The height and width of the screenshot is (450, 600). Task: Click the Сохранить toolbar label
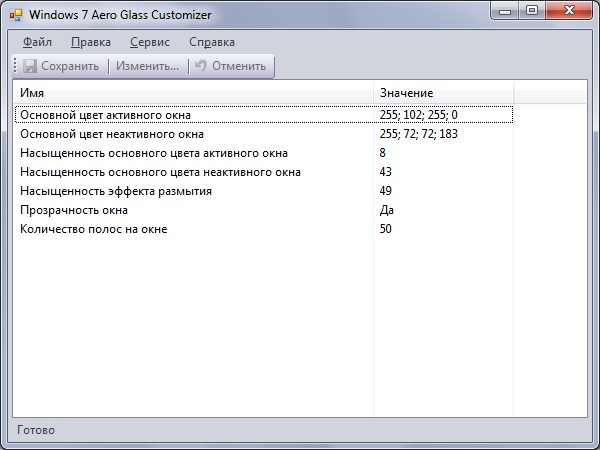click(70, 66)
